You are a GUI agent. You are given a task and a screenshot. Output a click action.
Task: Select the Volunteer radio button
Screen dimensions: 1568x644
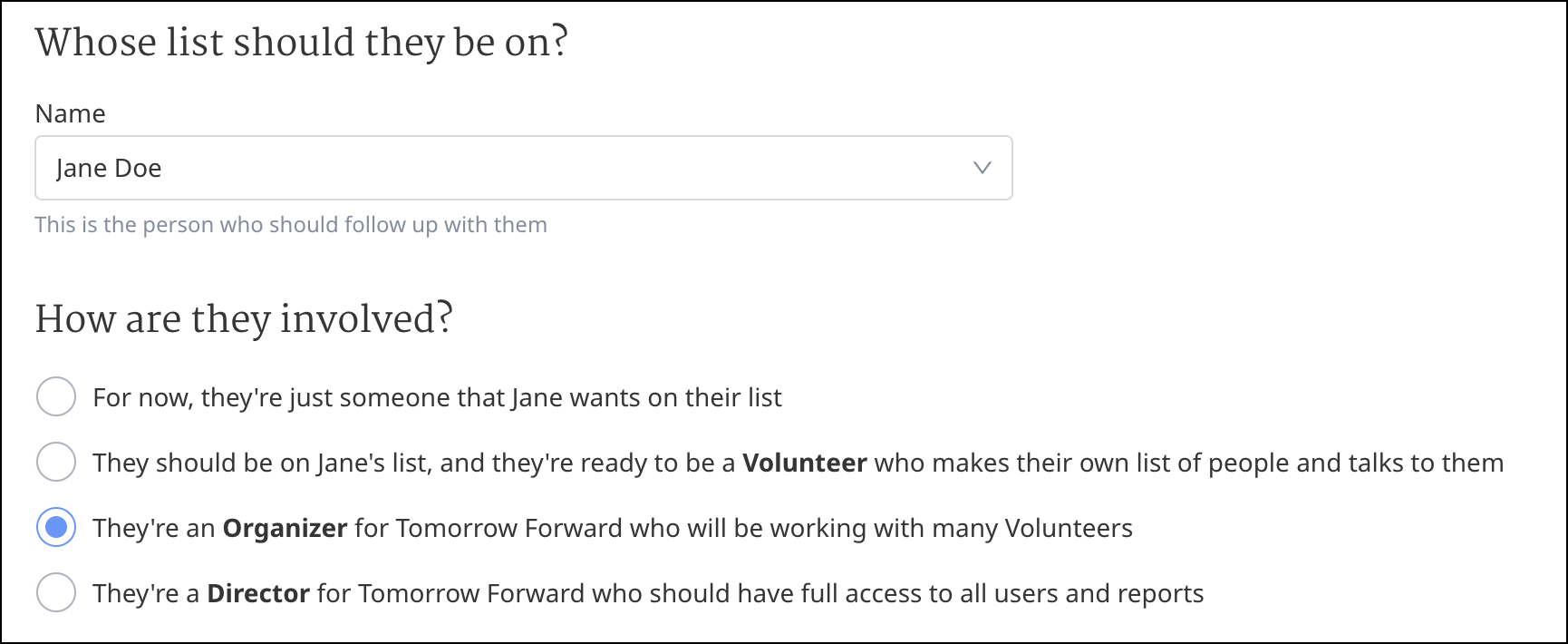pyautogui.click(x=56, y=463)
